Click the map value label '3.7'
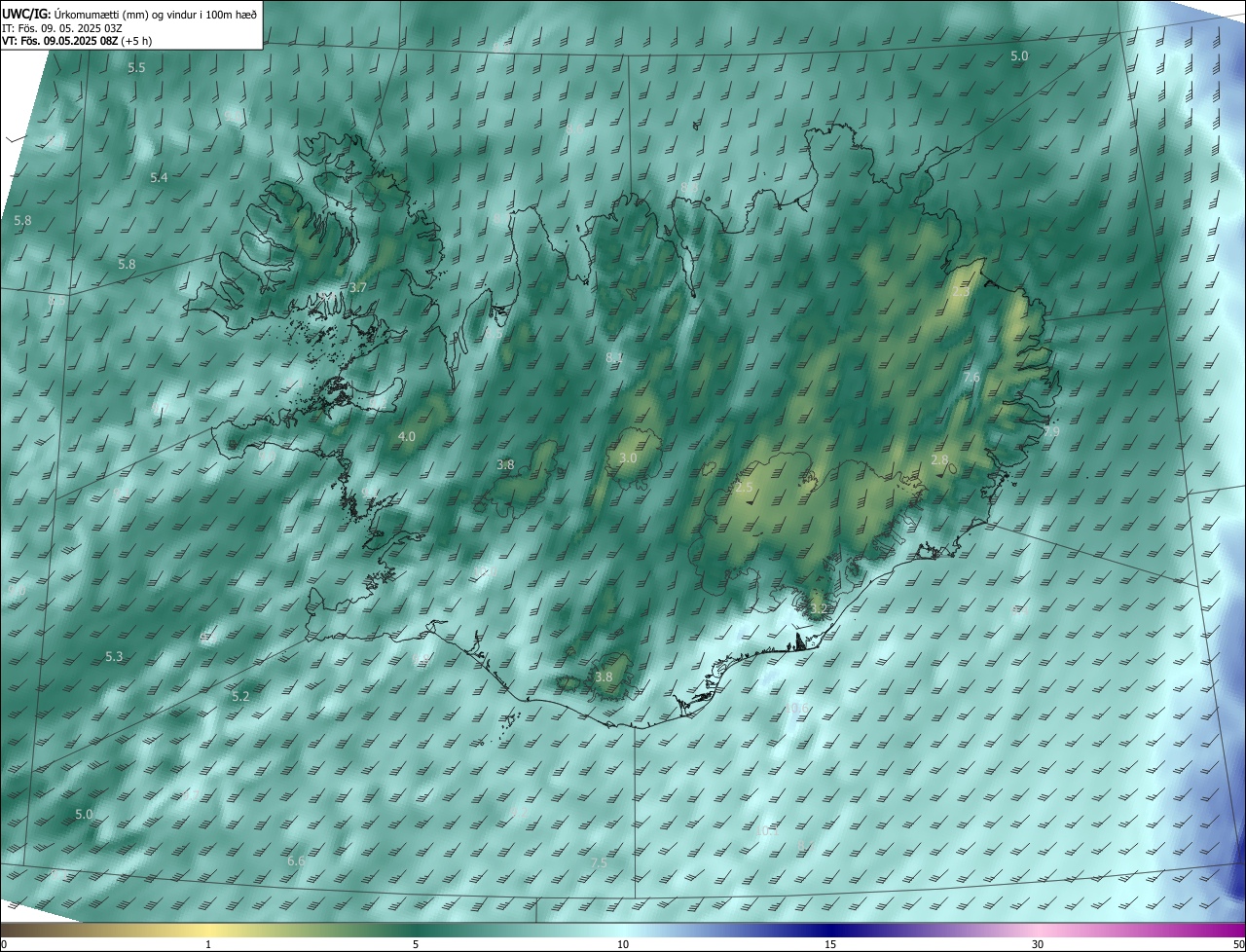1246x952 pixels. pyautogui.click(x=357, y=288)
